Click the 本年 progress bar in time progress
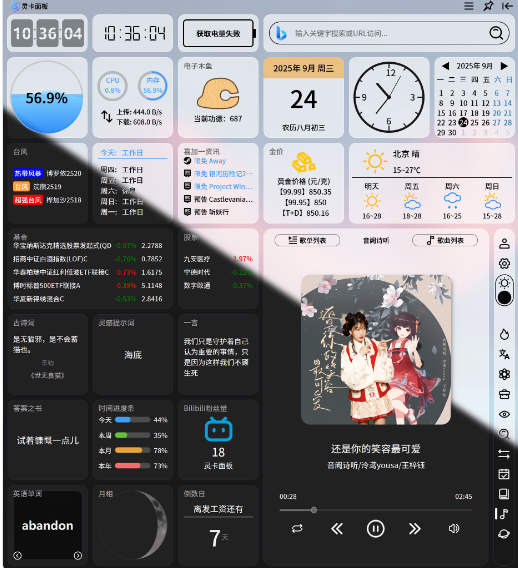518x568 pixels. click(132, 466)
